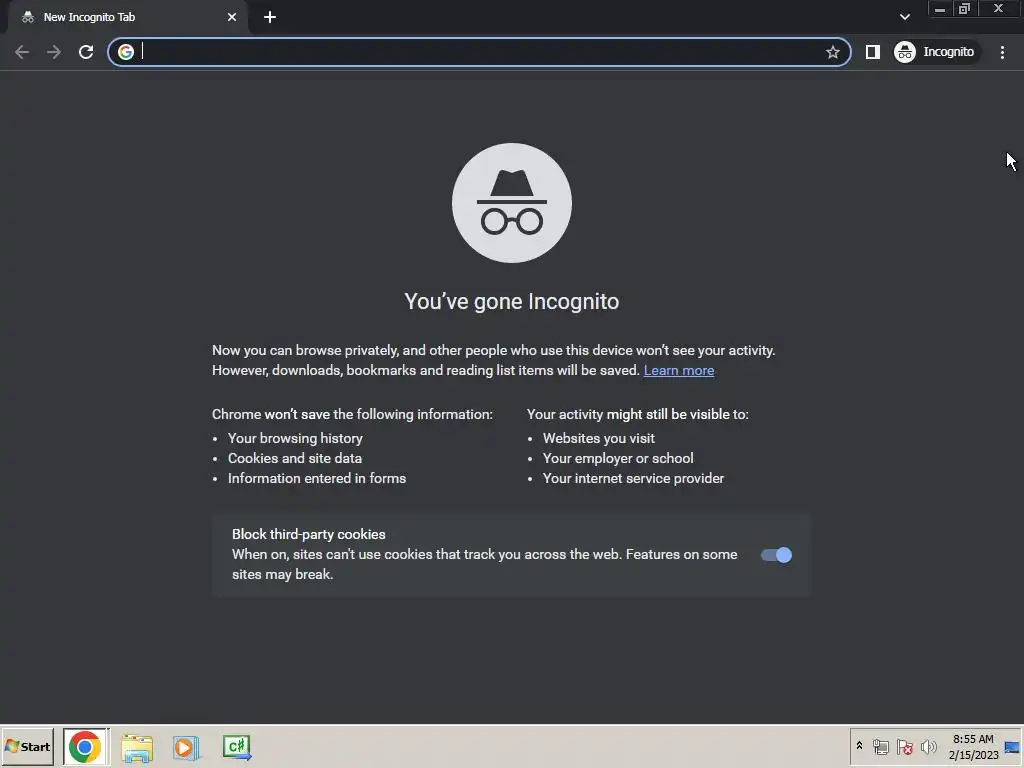Click 'Cookies and site data' bullet

coord(295,458)
